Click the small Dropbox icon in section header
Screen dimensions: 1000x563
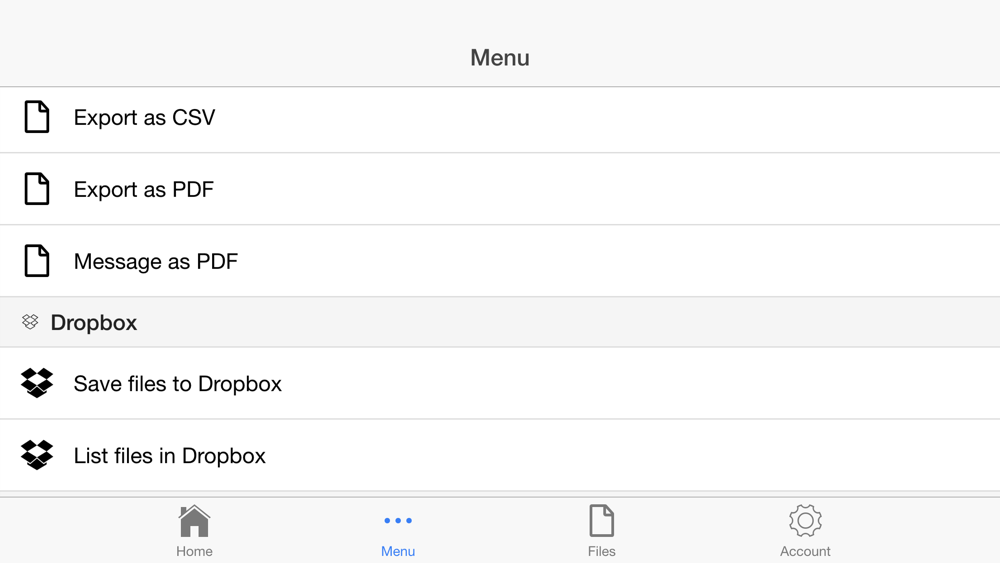click(x=30, y=322)
